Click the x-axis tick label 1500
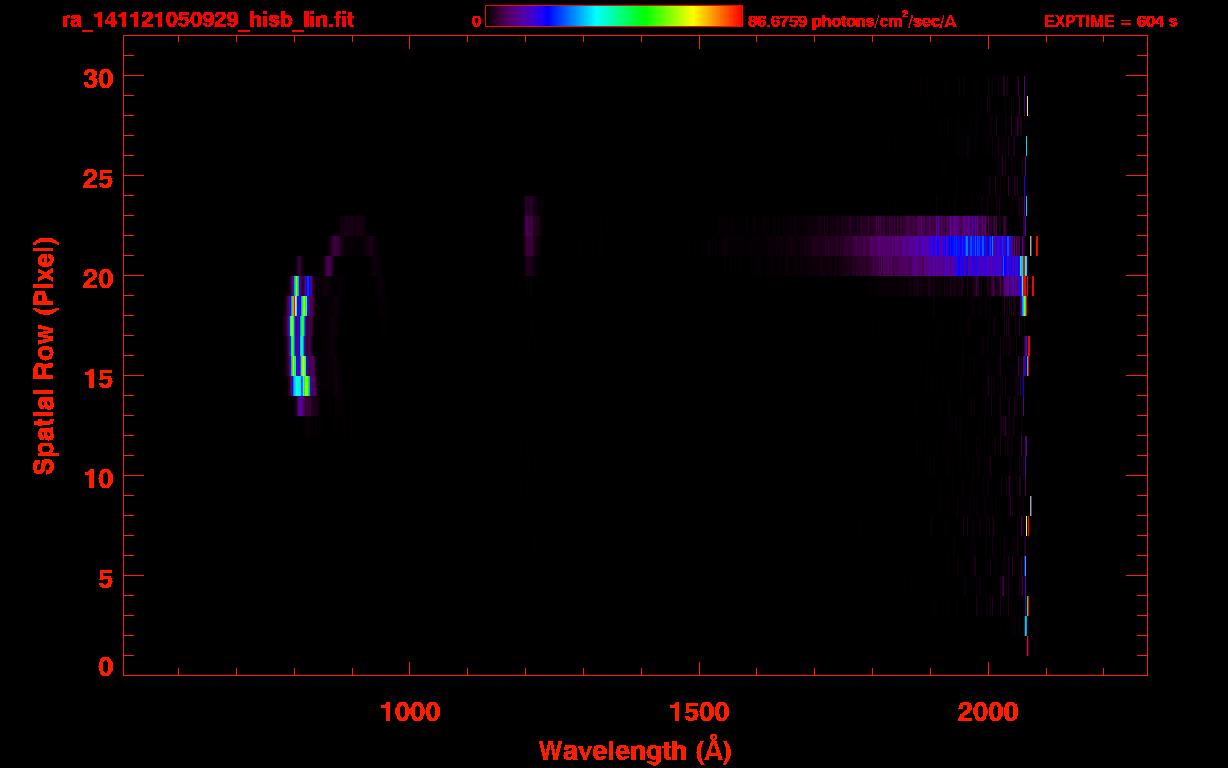Screen dimensions: 1228x768 point(699,712)
